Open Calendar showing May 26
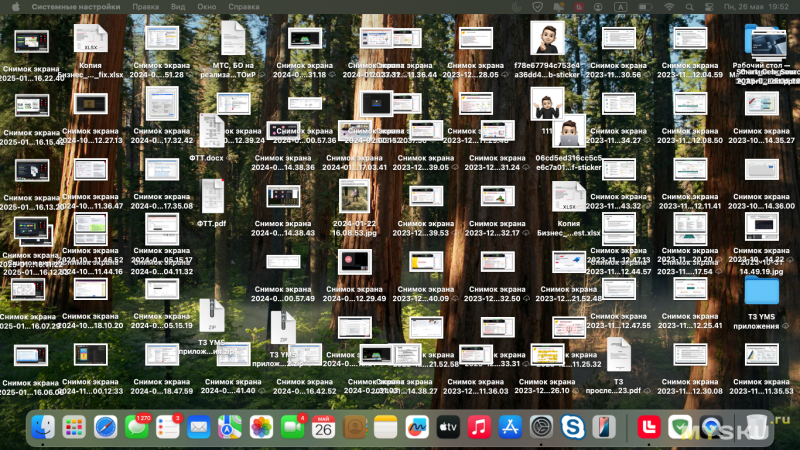Viewport: 800px width, 450px height. pos(323,427)
